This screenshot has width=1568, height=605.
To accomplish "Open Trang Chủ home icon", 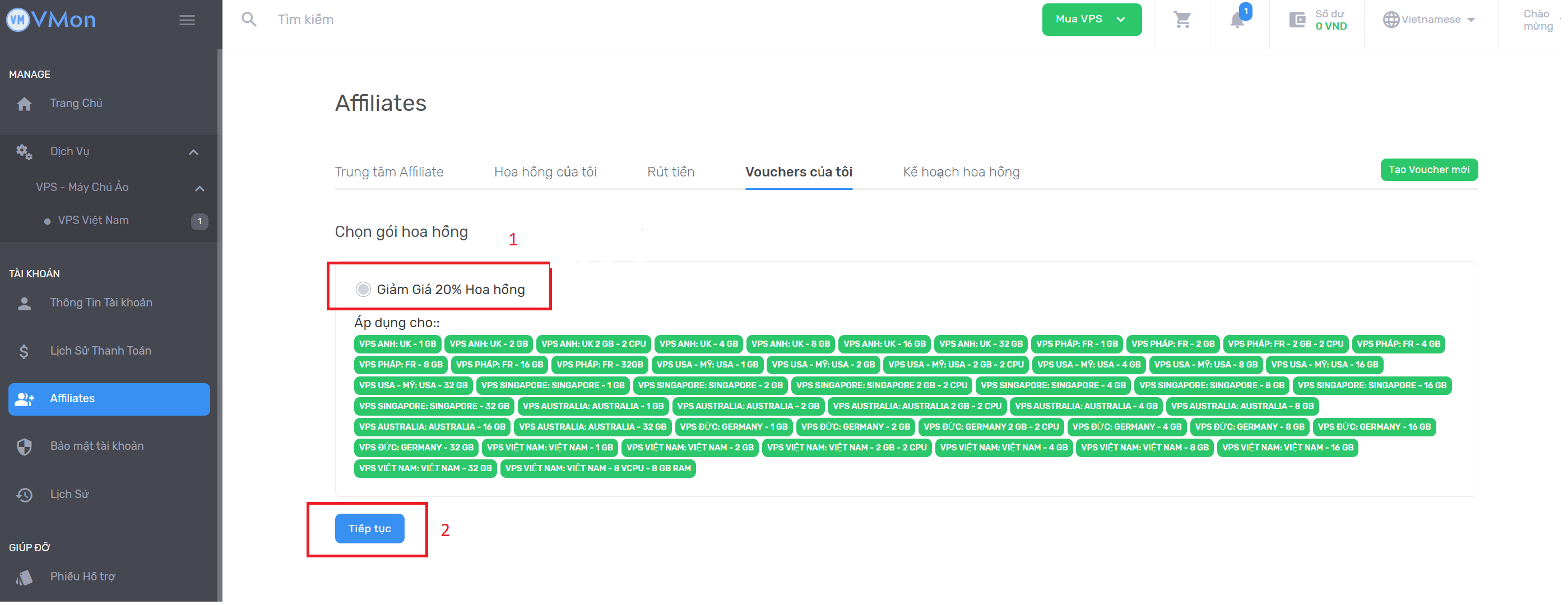I will (24, 104).
